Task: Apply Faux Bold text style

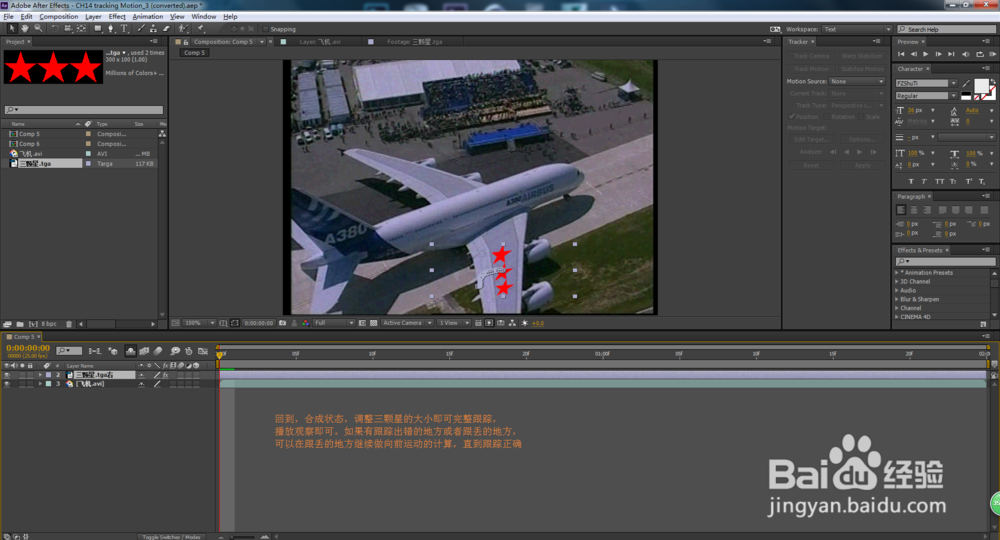Action: (911, 182)
